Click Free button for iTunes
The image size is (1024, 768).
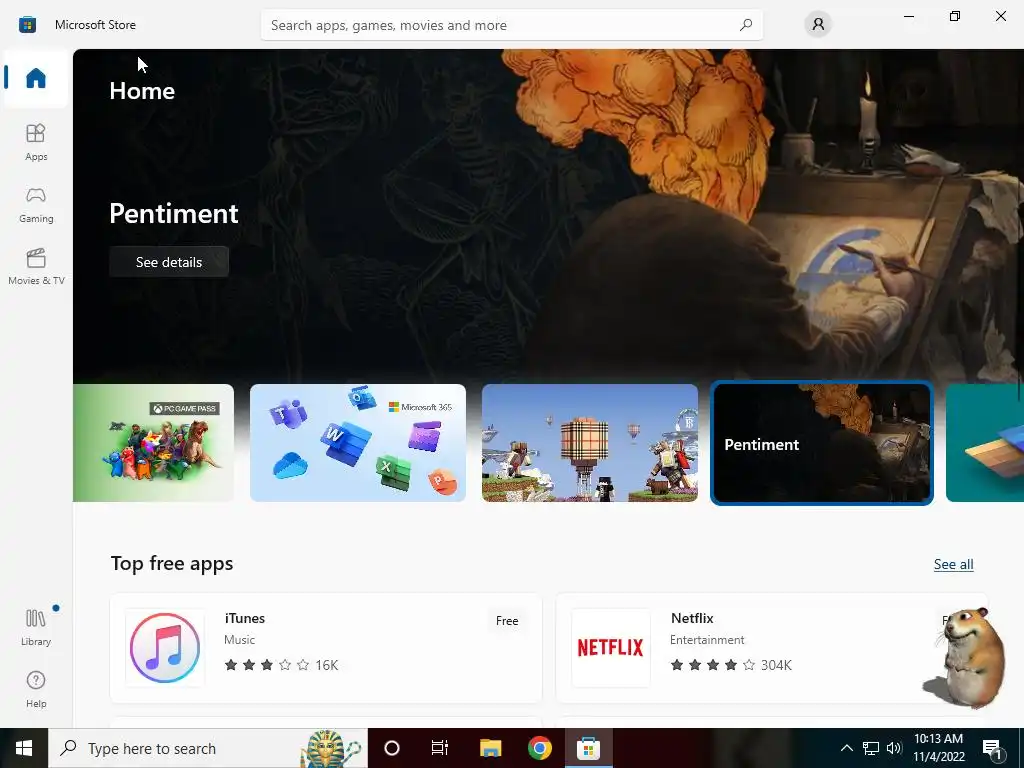507,621
